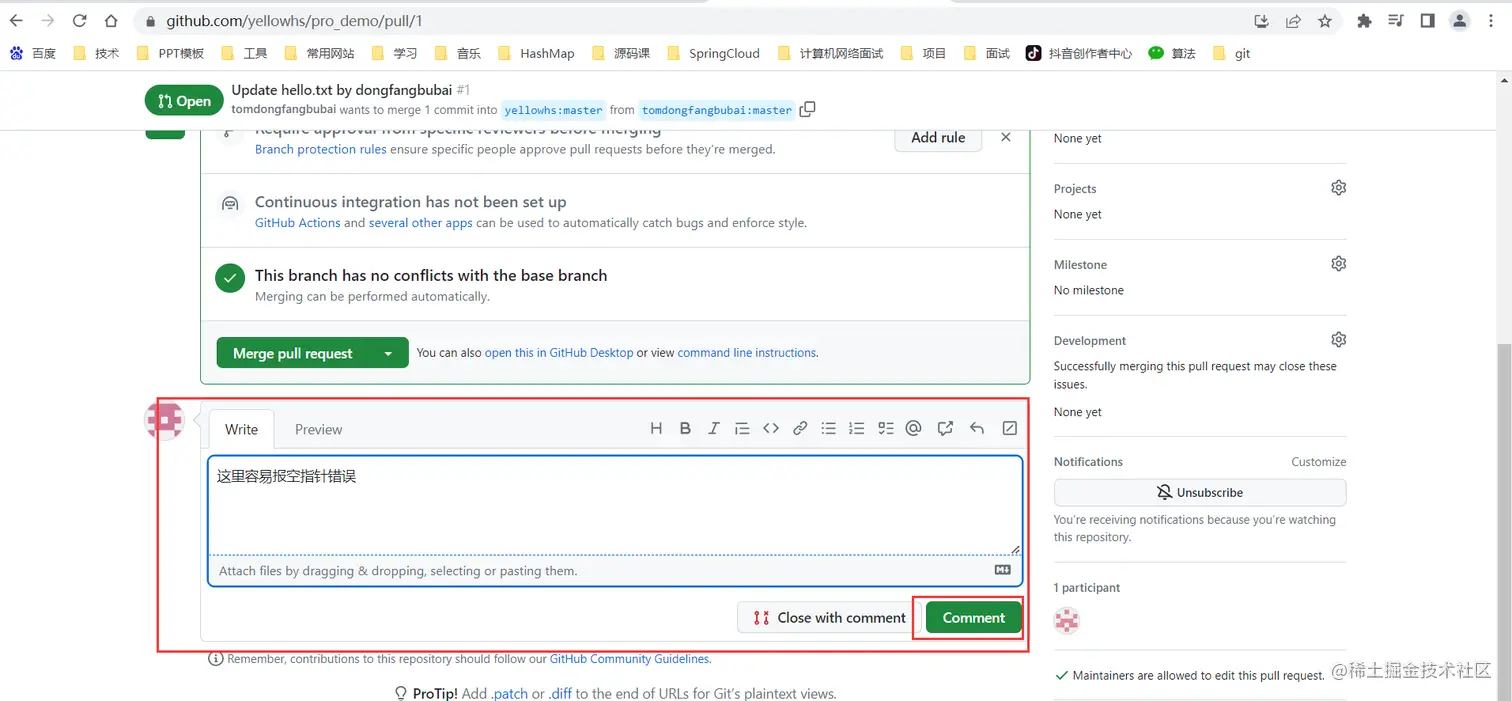Image resolution: width=1512 pixels, height=701 pixels.
Task: Insert a quote block in comment
Action: pyautogui.click(x=742, y=428)
